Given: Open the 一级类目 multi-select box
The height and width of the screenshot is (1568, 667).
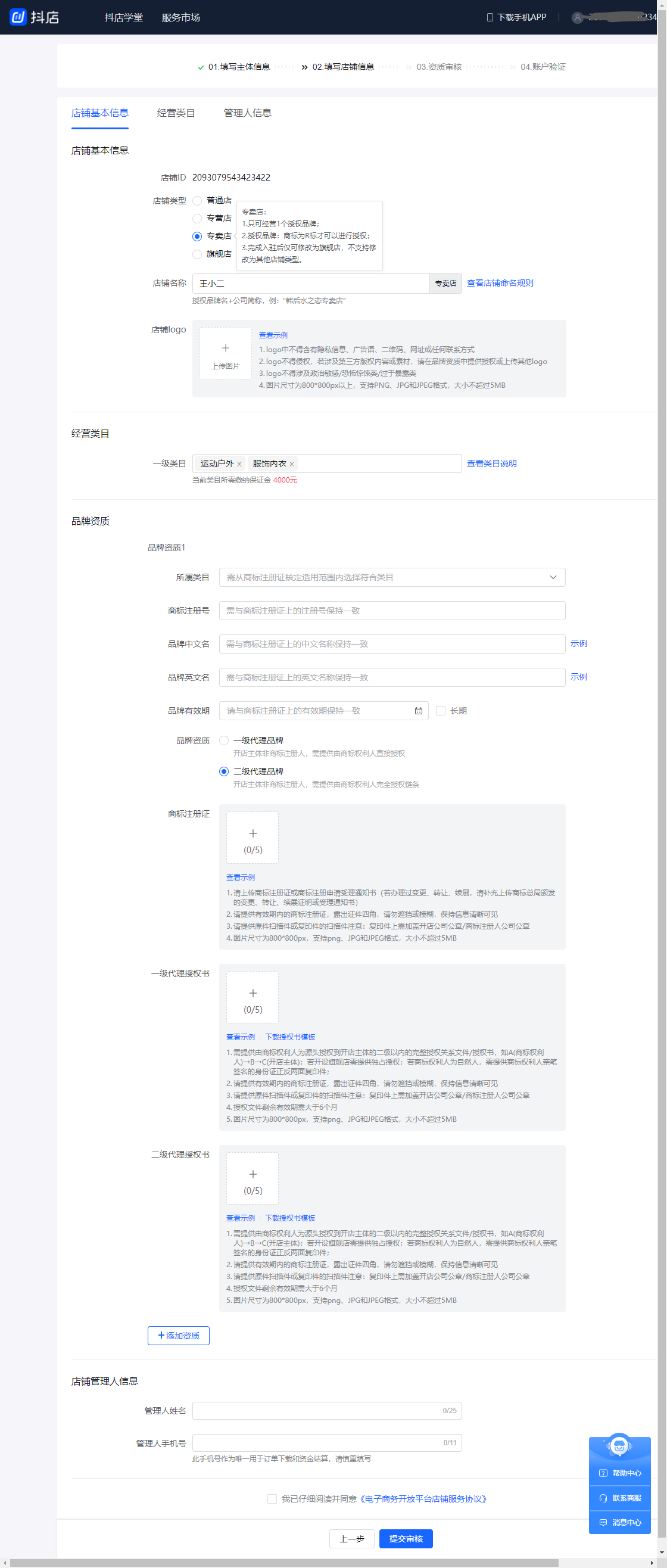Looking at the screenshot, I should coord(378,464).
